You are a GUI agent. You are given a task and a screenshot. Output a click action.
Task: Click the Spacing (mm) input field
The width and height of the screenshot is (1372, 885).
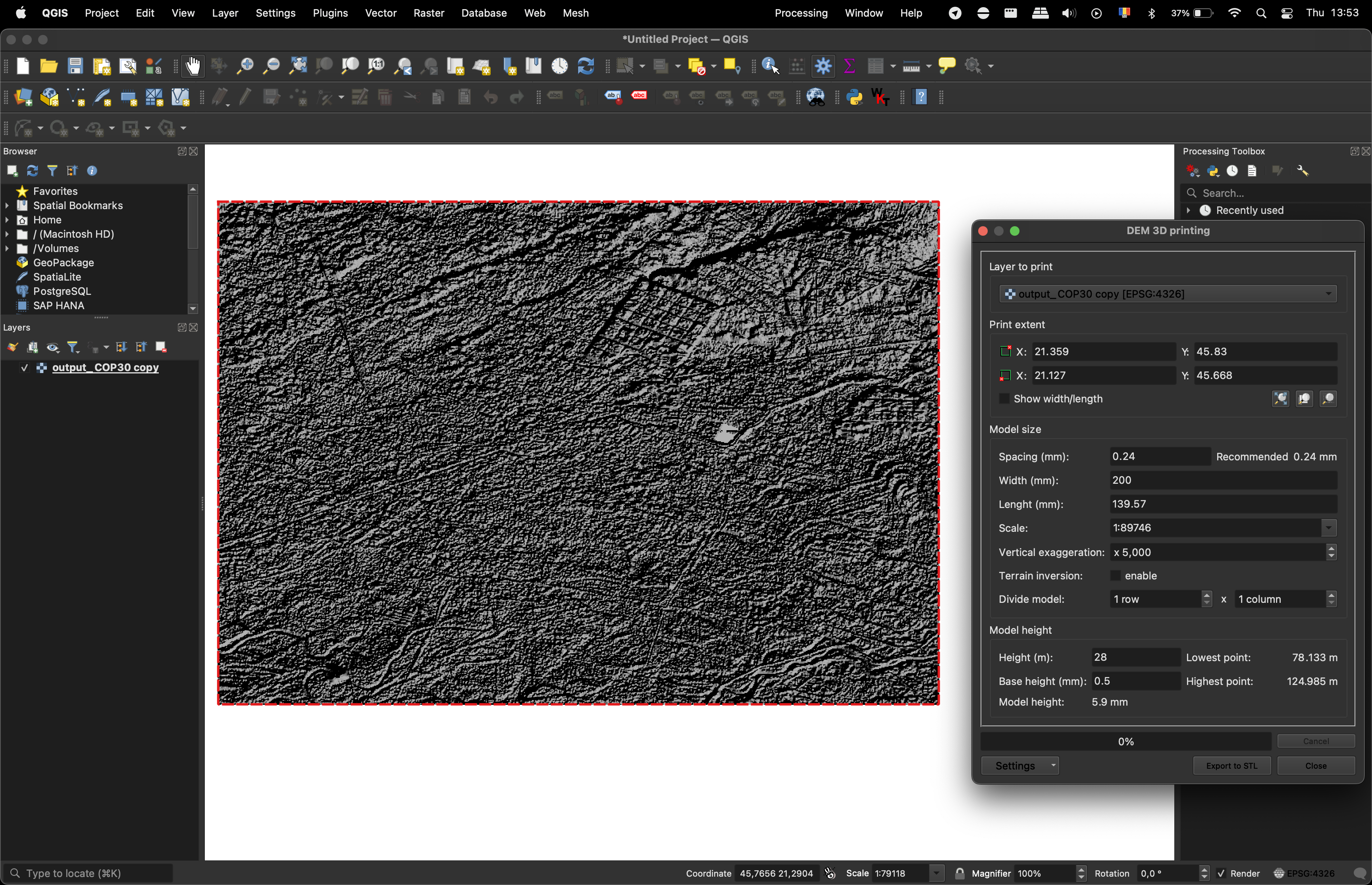coord(1159,457)
